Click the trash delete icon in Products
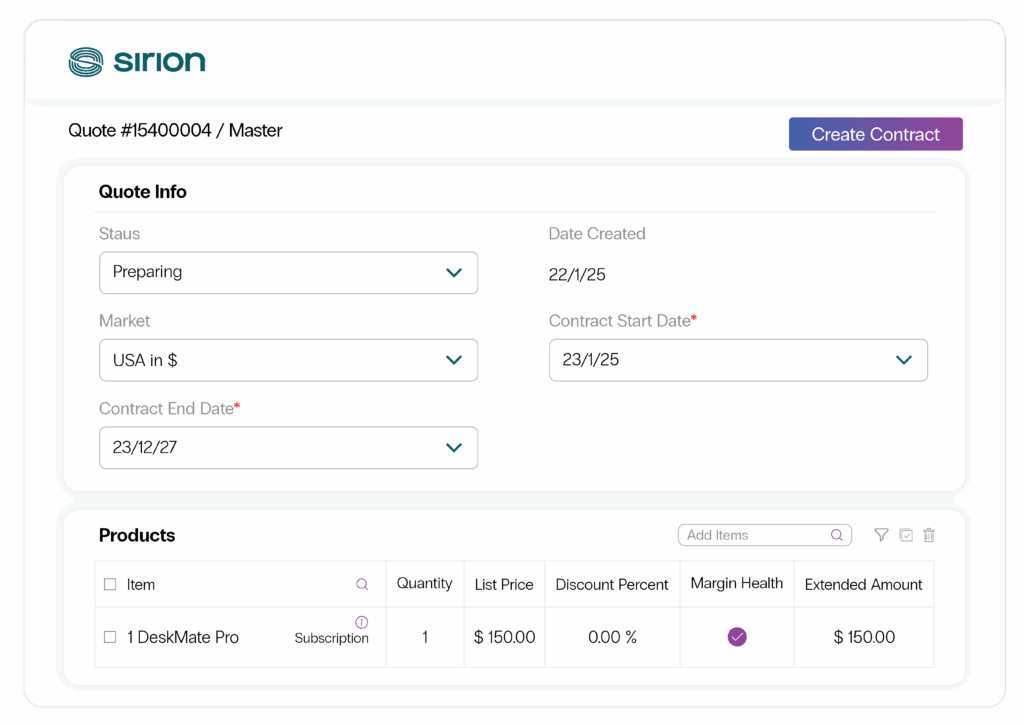The image size is (1024, 725). point(929,535)
